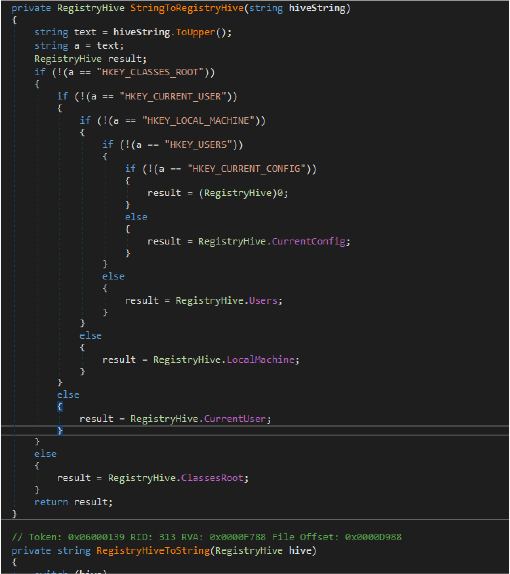This screenshot has height=574, width=510.
Task: Click the Users enum member
Action: 263,301
